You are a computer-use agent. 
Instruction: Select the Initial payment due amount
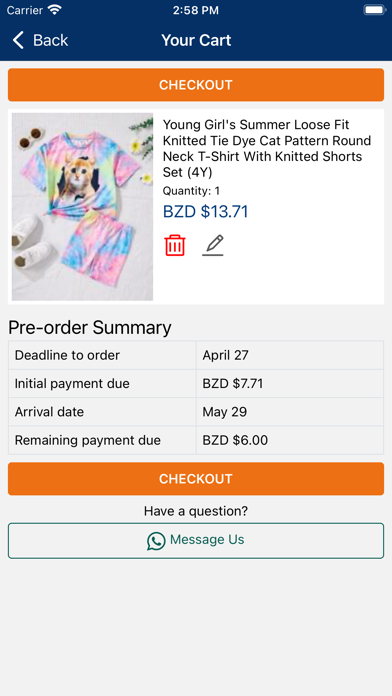click(x=233, y=384)
